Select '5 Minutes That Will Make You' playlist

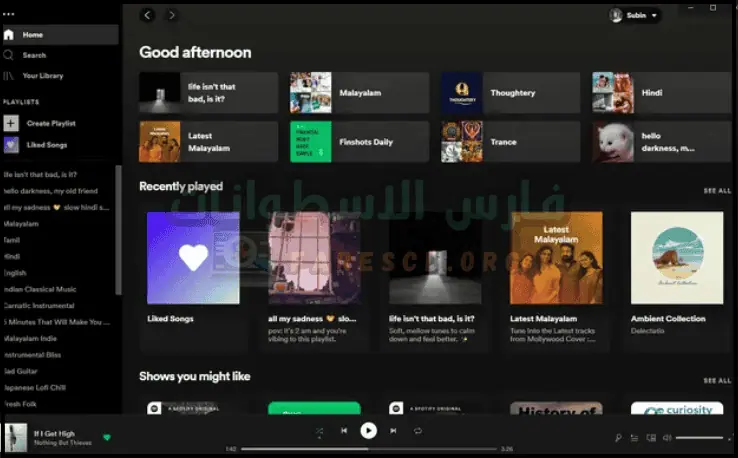pos(56,322)
